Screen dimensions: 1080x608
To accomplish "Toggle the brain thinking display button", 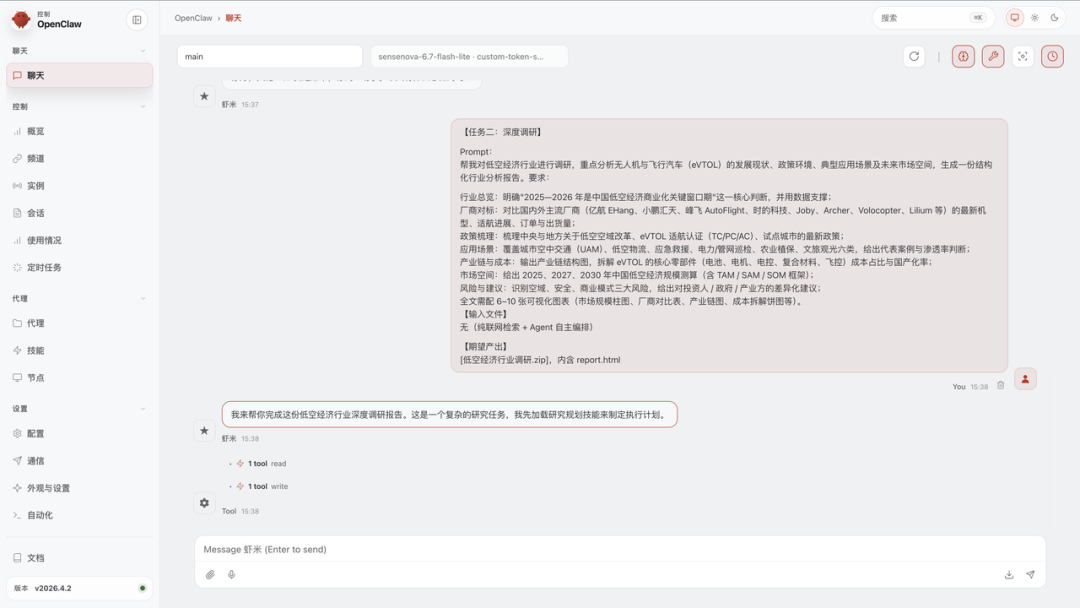I will [x=963, y=56].
